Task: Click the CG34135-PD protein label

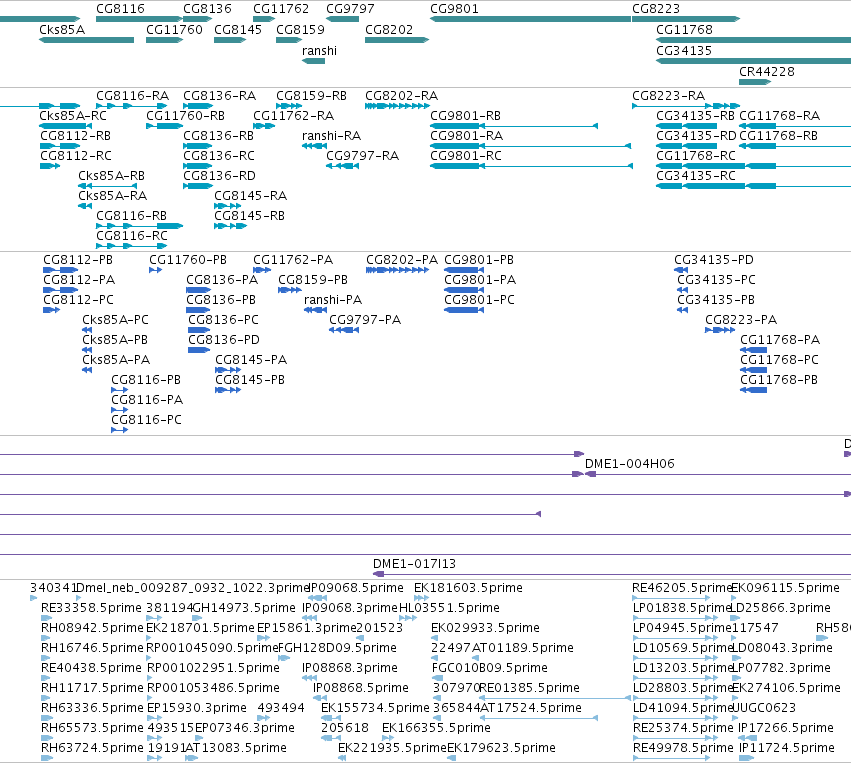Action: (x=714, y=260)
